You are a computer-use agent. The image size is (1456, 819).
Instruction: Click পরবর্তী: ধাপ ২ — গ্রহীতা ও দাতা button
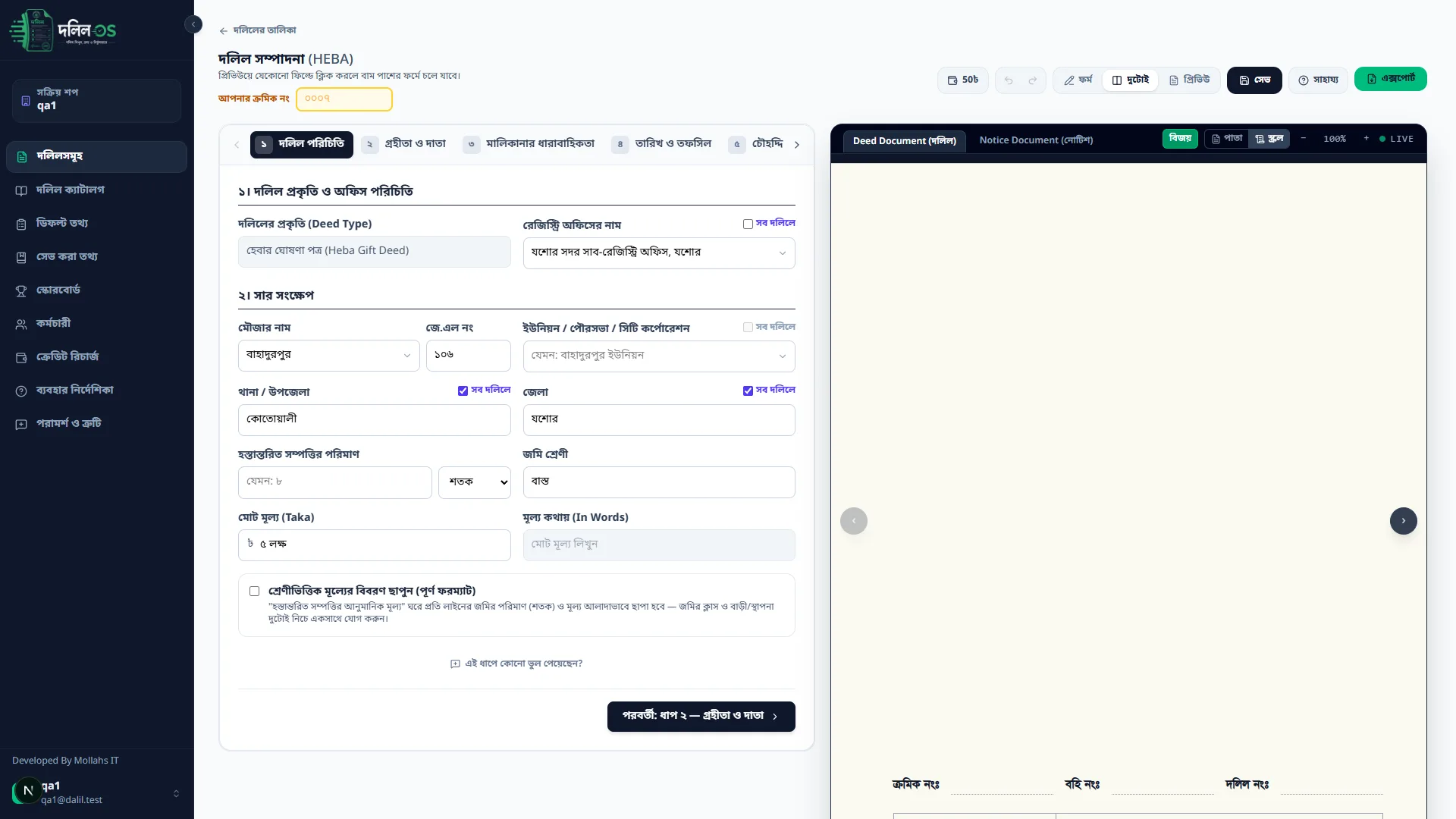click(701, 717)
